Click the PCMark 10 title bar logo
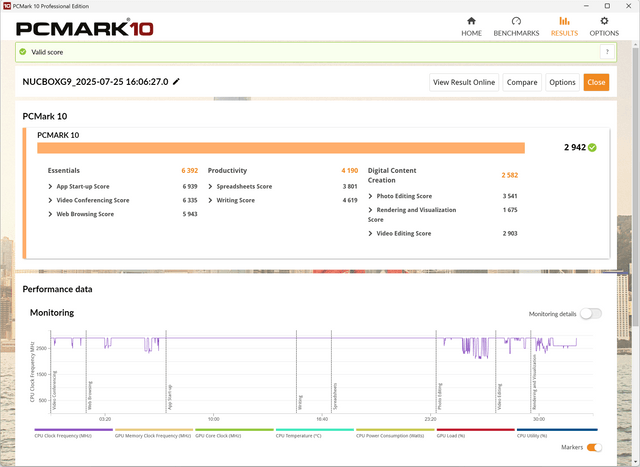This screenshot has height=467, width=640. 7,6
